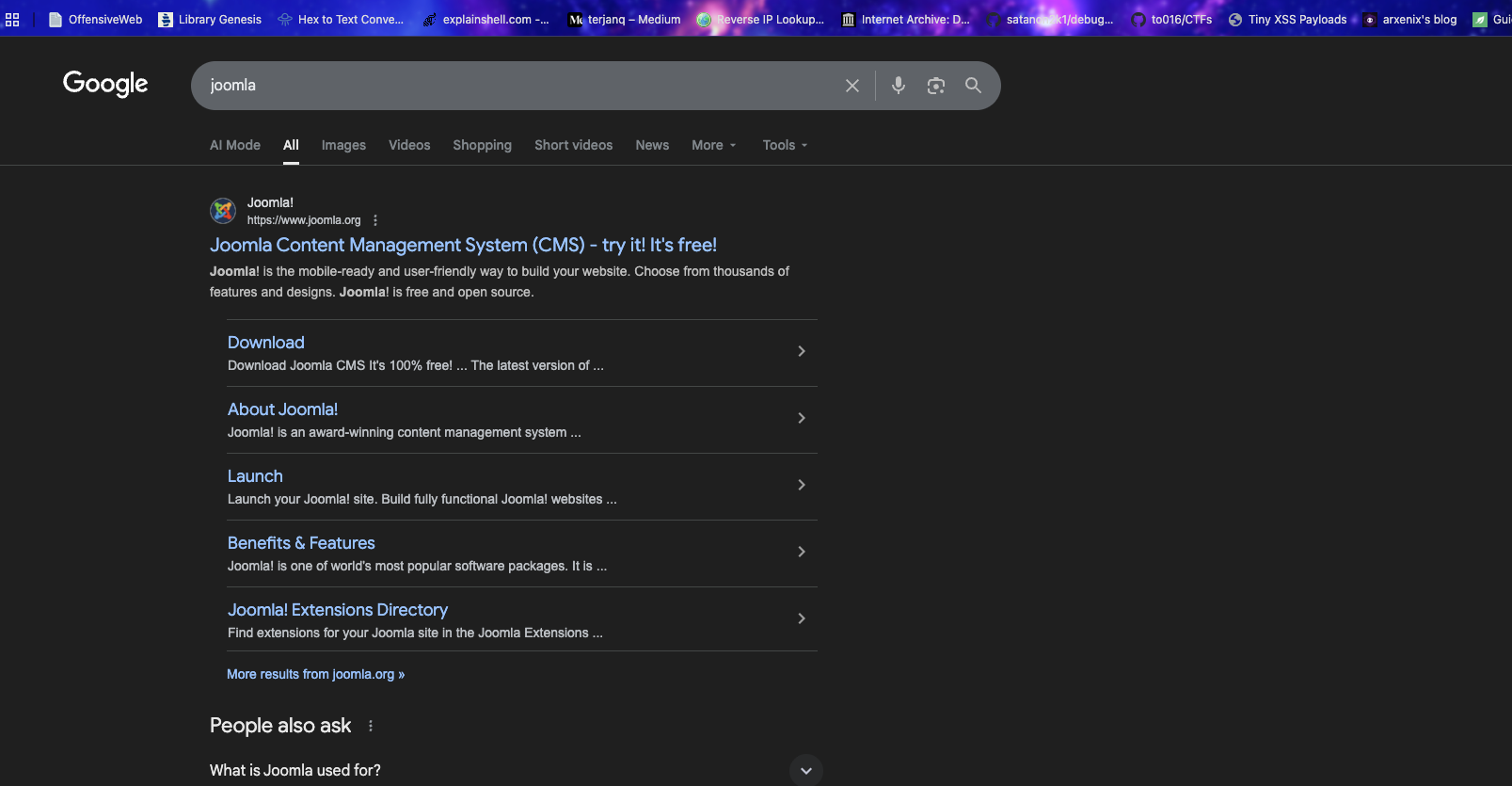Open the apps grid icon in bookmarks bar

(x=12, y=19)
